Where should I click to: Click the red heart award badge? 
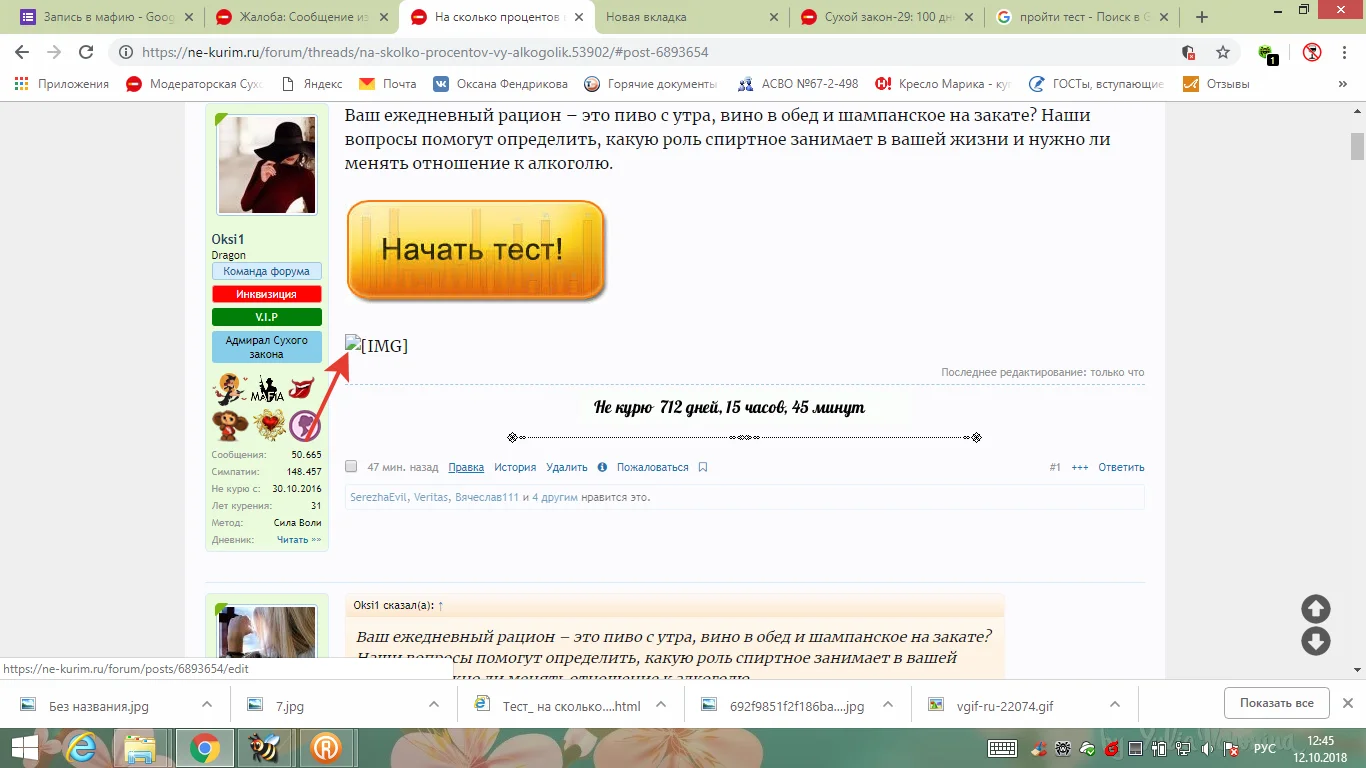coord(269,425)
